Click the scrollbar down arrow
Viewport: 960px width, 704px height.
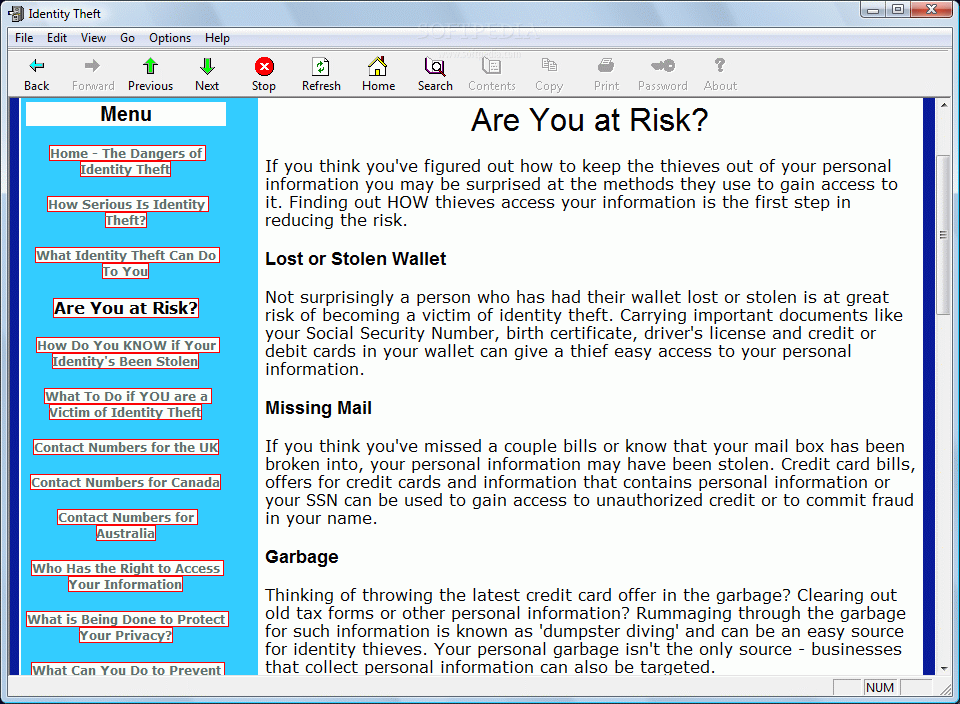pyautogui.click(x=943, y=668)
